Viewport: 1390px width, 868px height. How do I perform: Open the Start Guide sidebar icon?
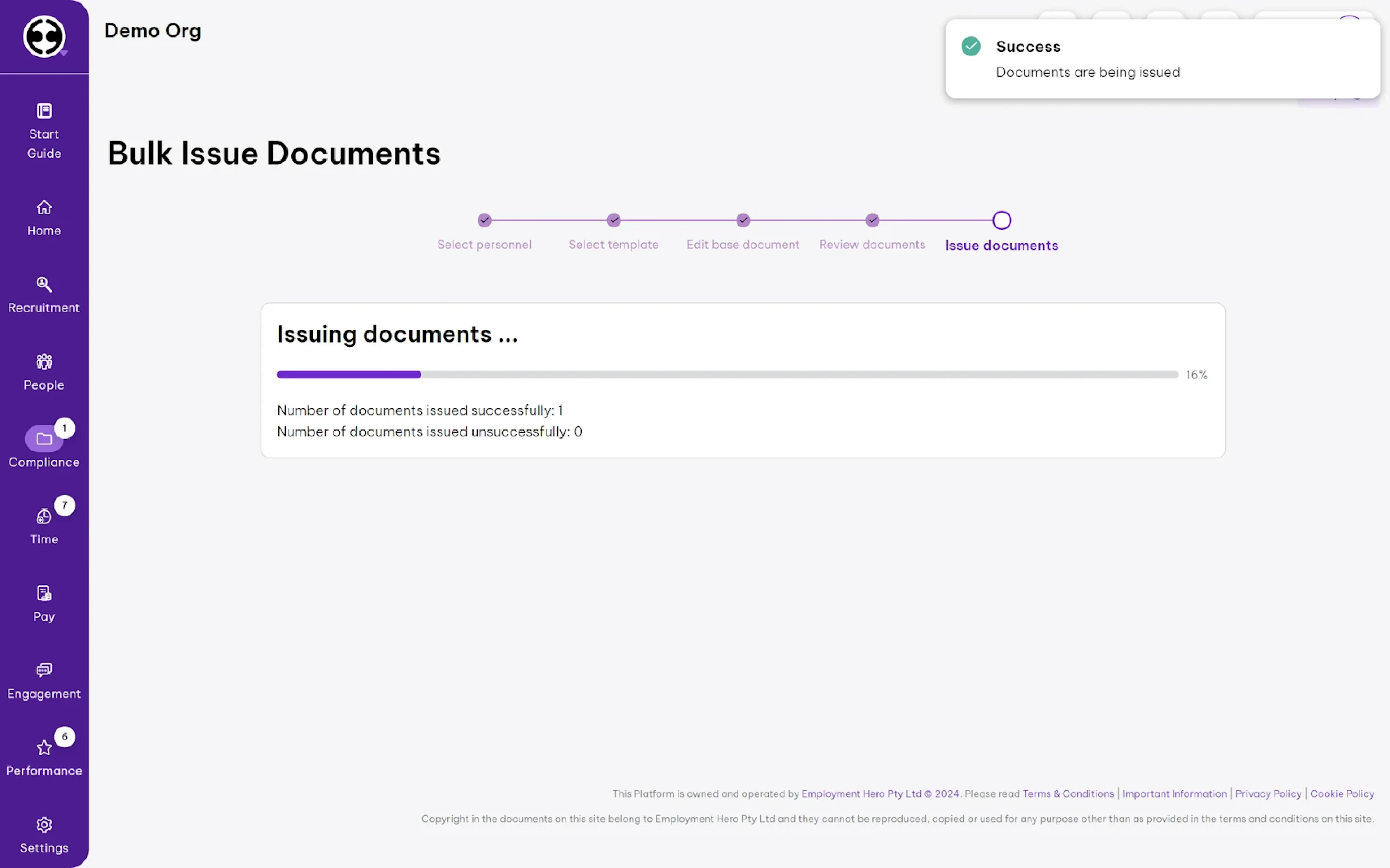[44, 111]
